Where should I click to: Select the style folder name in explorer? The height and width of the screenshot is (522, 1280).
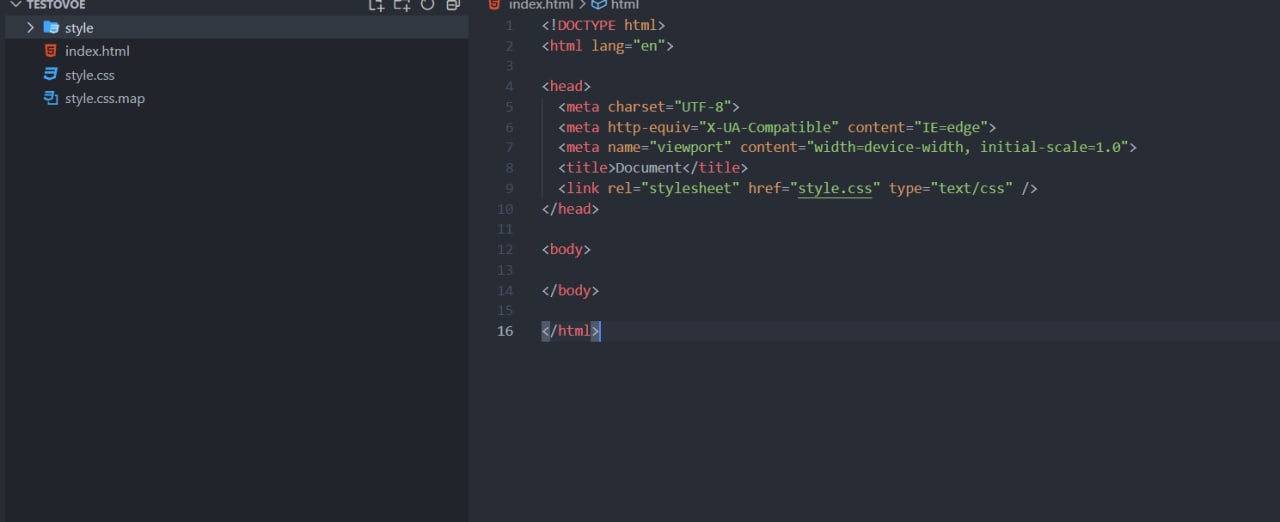pyautogui.click(x=79, y=28)
